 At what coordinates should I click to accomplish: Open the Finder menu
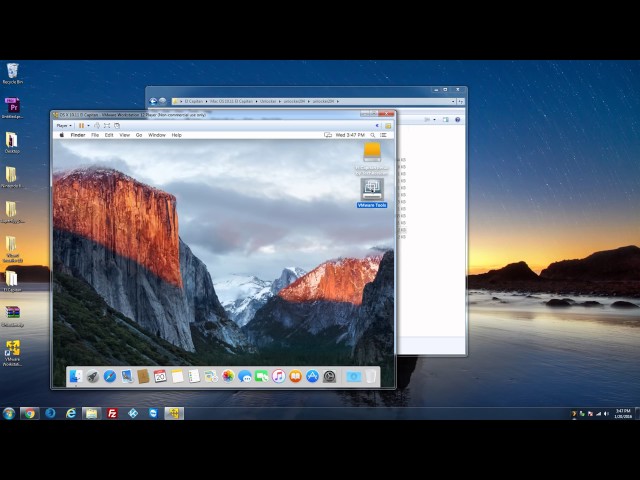point(78,135)
